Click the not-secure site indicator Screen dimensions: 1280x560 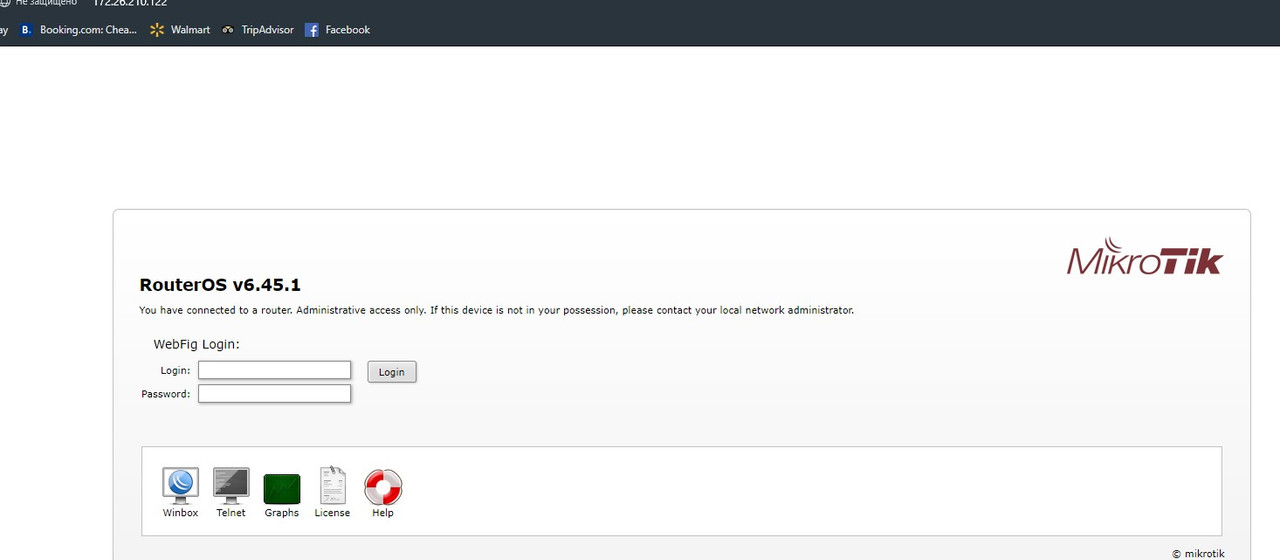coord(40,3)
